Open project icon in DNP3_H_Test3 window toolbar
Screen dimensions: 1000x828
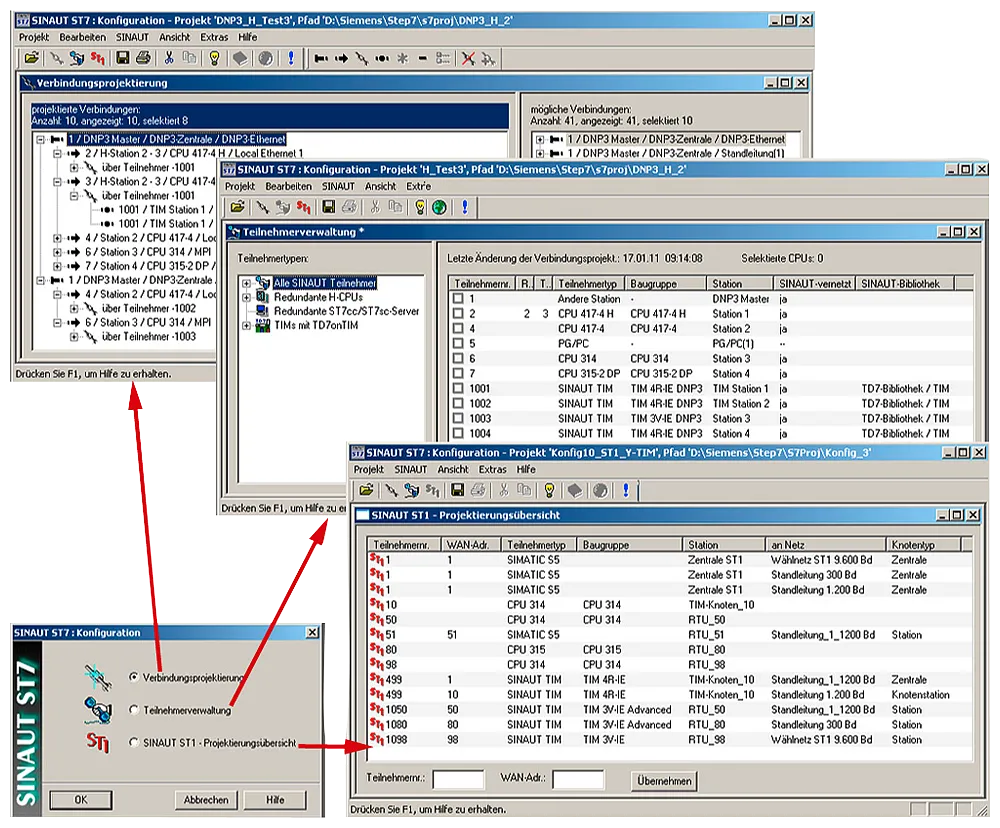click(x=31, y=59)
